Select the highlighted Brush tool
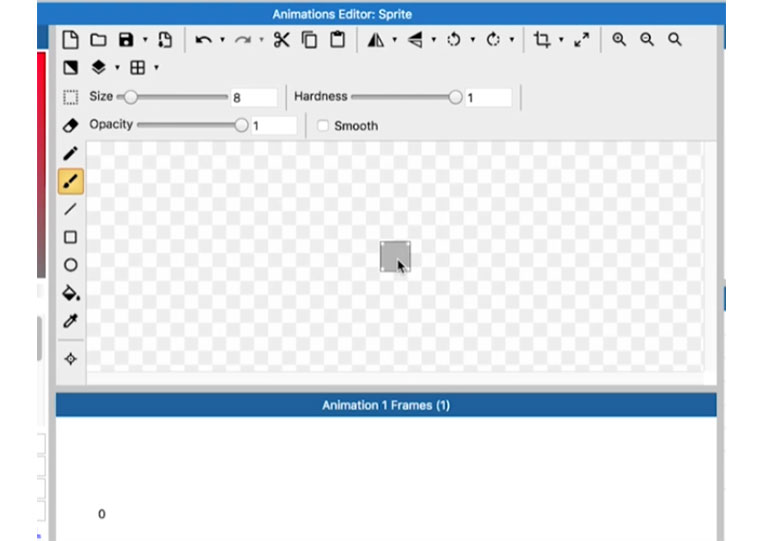763x541 pixels. (71, 181)
